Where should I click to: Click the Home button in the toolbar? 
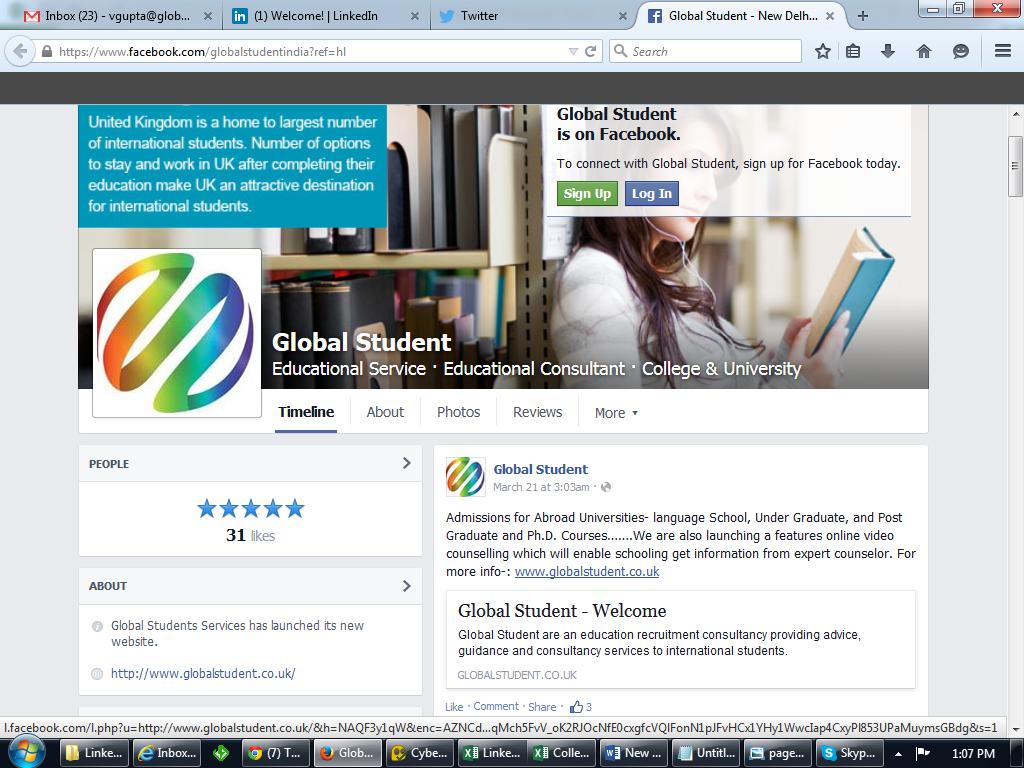tap(923, 51)
